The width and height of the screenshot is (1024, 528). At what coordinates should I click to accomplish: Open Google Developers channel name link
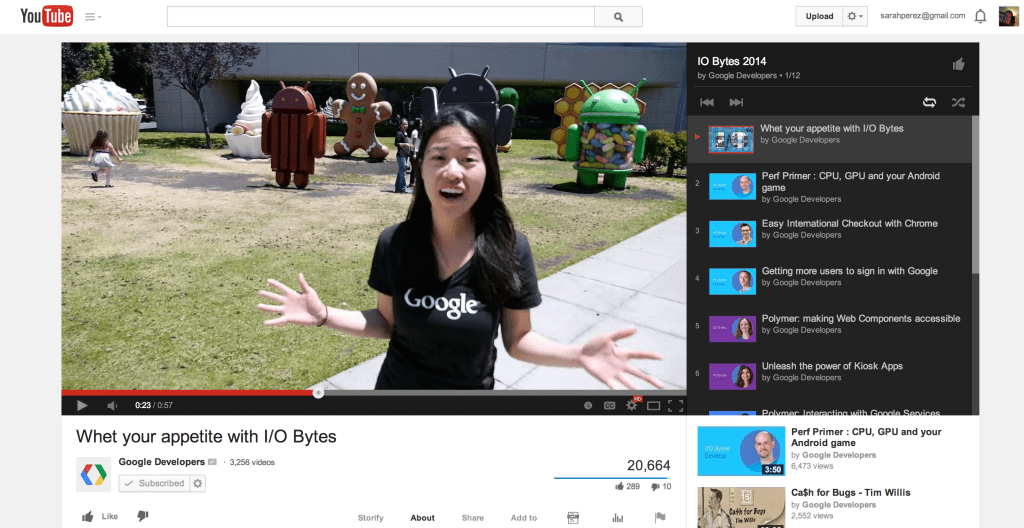click(161, 462)
